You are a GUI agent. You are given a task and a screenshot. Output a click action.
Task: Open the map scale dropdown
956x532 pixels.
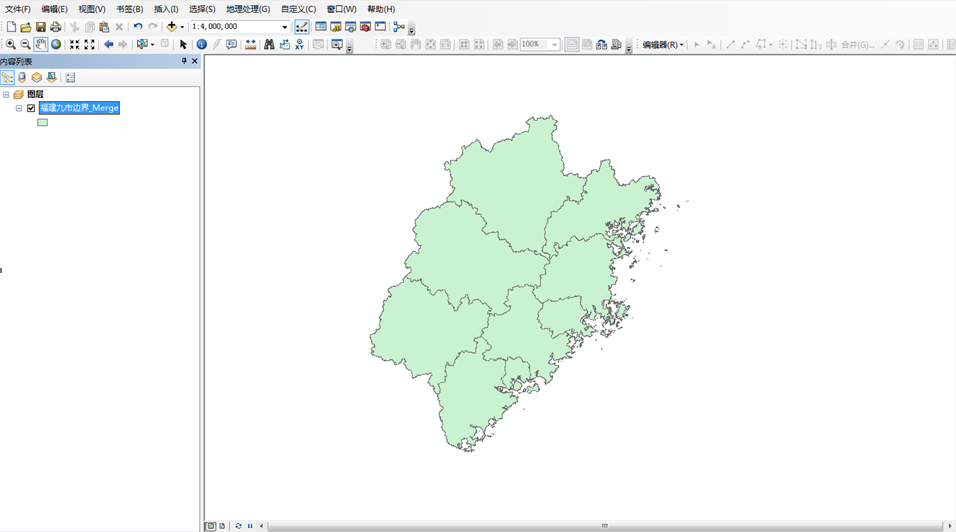(x=285, y=27)
